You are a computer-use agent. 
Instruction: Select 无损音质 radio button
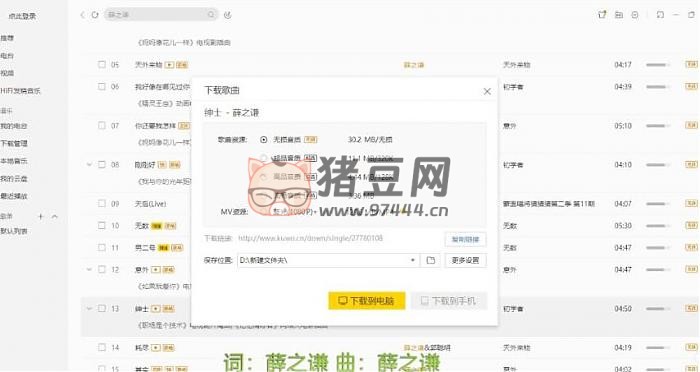pyautogui.click(x=263, y=140)
